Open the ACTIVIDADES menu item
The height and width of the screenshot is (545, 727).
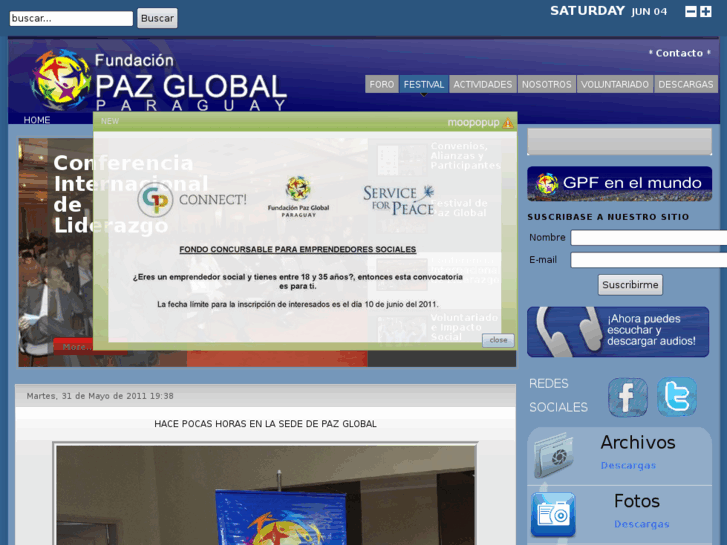tap(483, 84)
